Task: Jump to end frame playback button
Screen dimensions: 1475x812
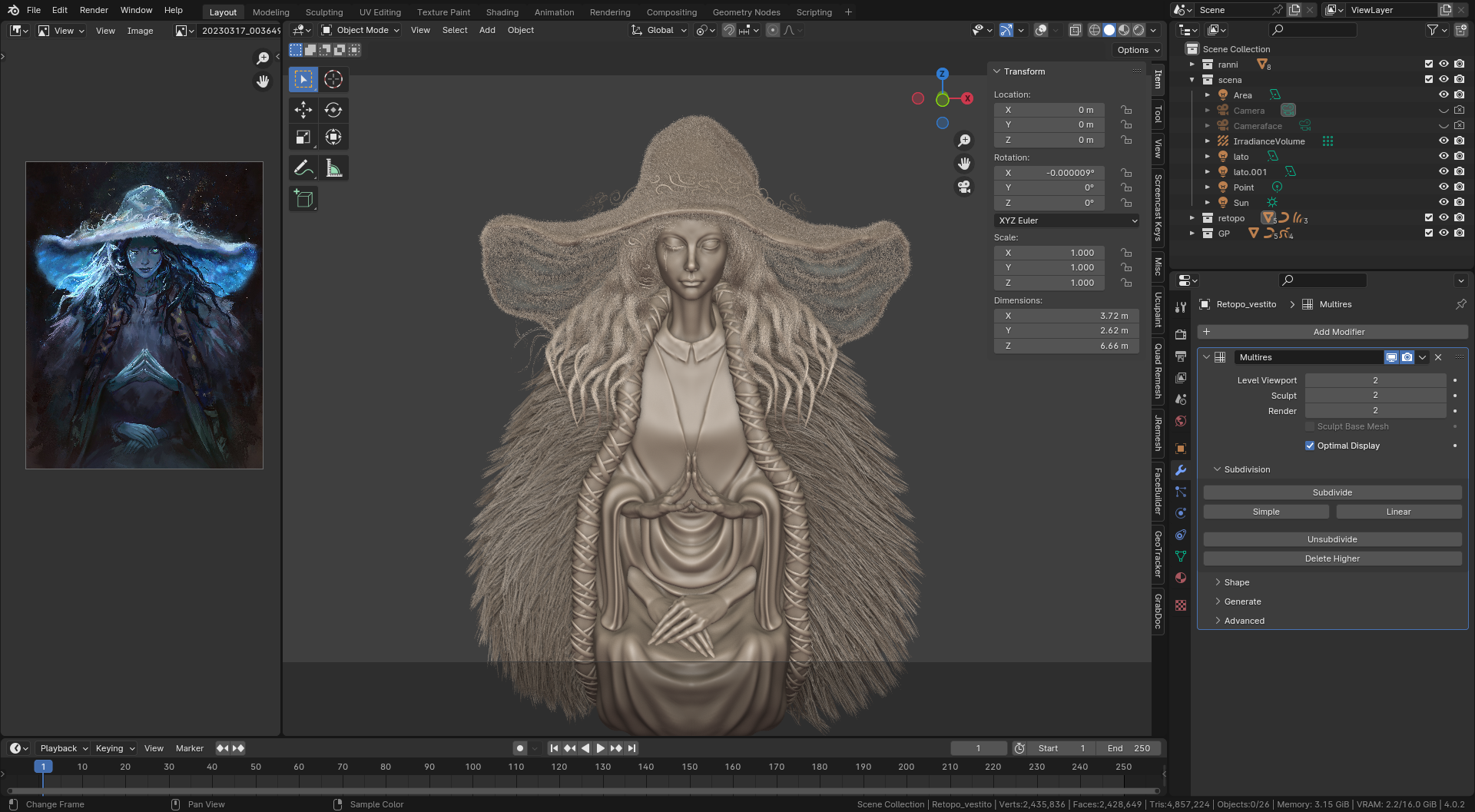Action: [631, 748]
